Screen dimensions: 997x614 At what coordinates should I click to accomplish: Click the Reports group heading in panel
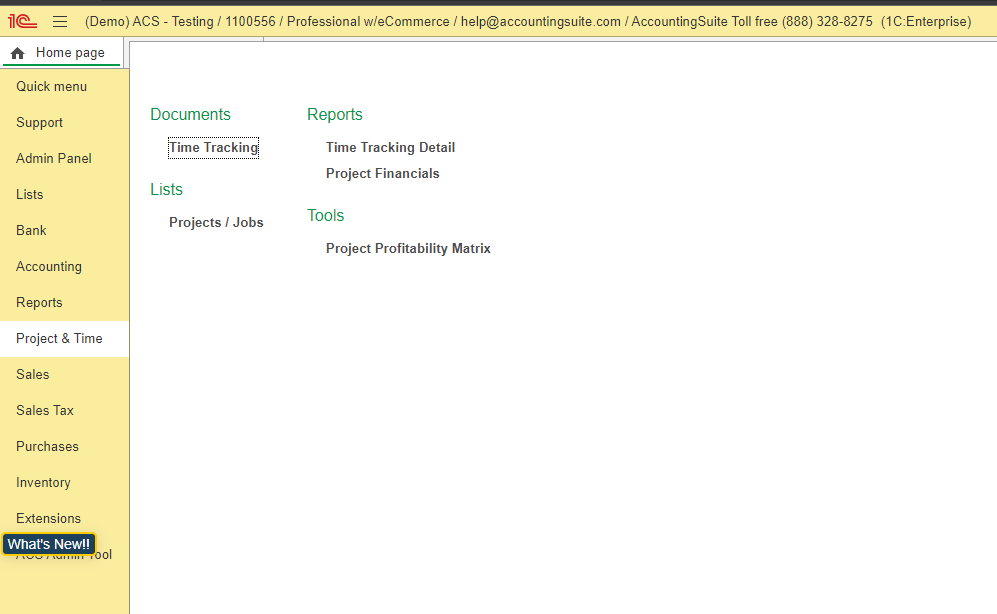(x=334, y=114)
